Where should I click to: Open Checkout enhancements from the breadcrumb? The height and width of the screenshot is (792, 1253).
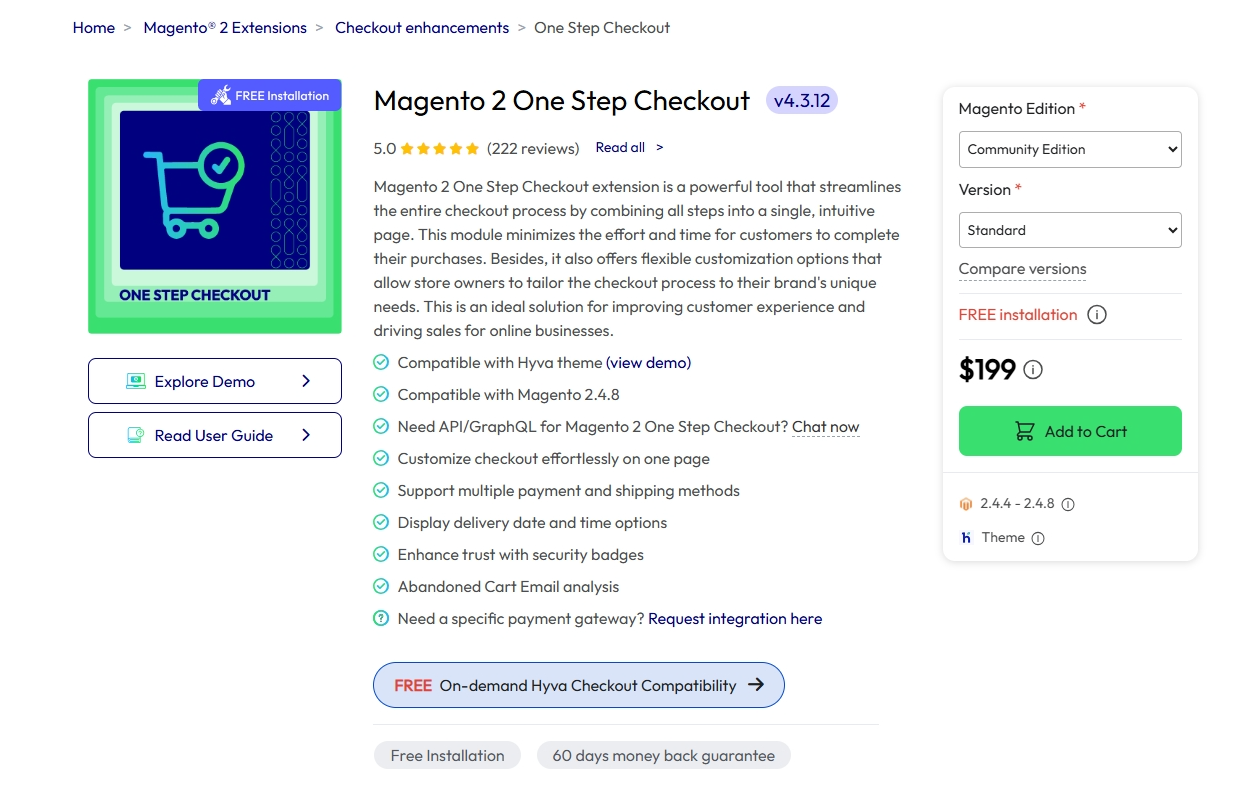pos(422,27)
